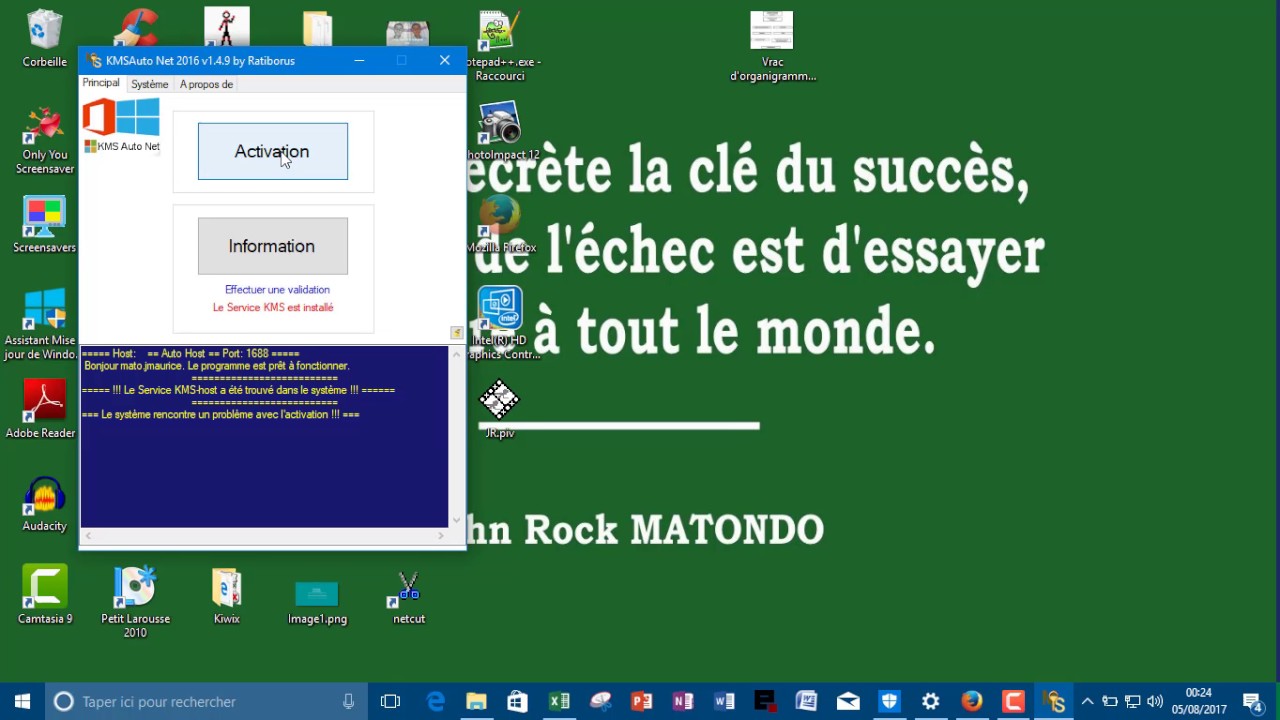Select the 'Vrac d'organigramm...' desktop file
This screenshot has height=720, width=1280.
tap(772, 45)
